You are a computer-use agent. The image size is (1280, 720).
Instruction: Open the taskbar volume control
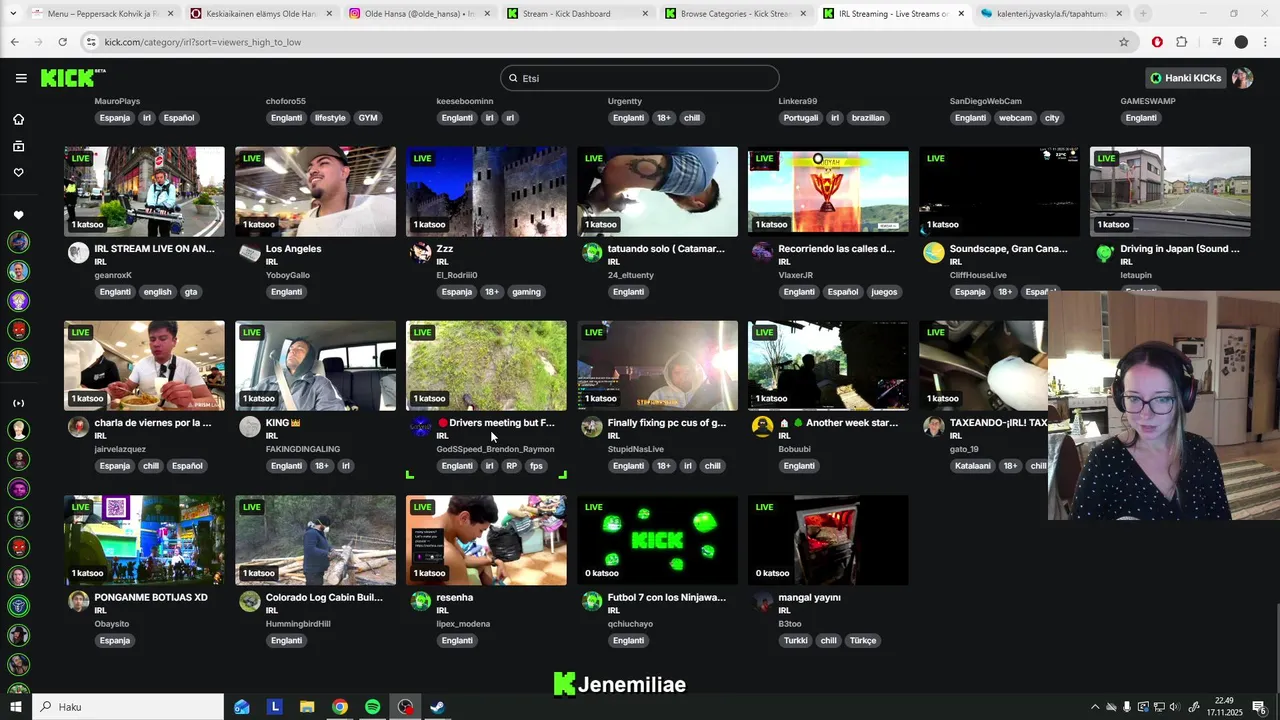click(1174, 707)
